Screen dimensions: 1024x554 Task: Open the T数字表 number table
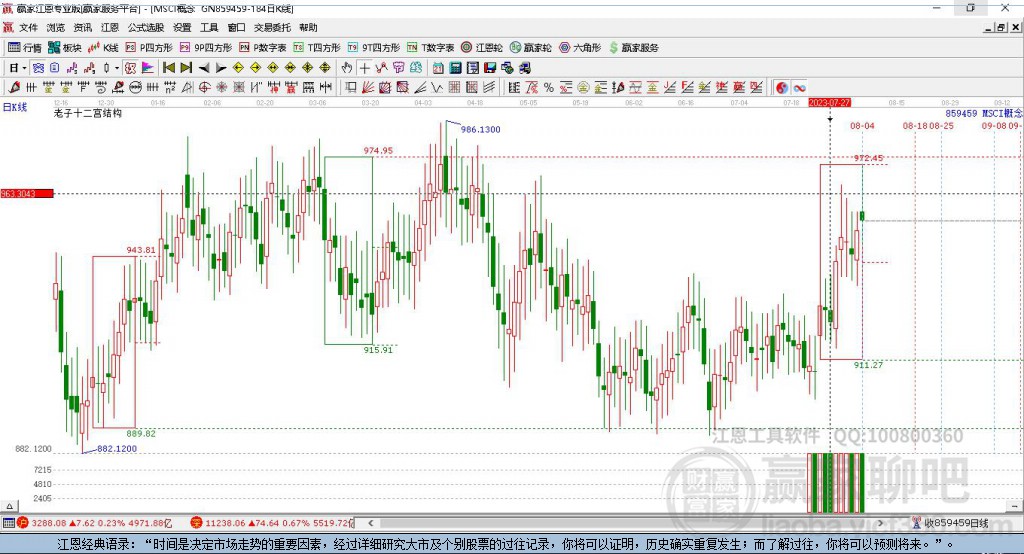point(430,48)
